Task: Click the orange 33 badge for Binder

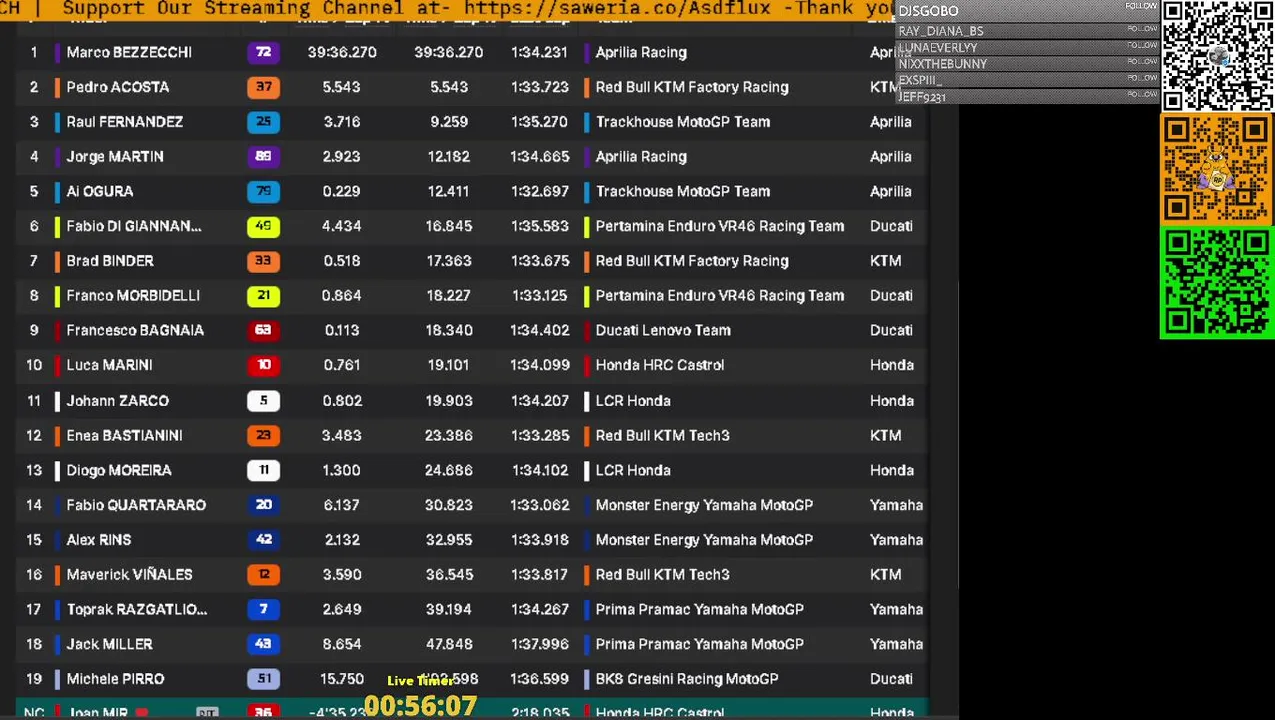Action: pos(264,261)
